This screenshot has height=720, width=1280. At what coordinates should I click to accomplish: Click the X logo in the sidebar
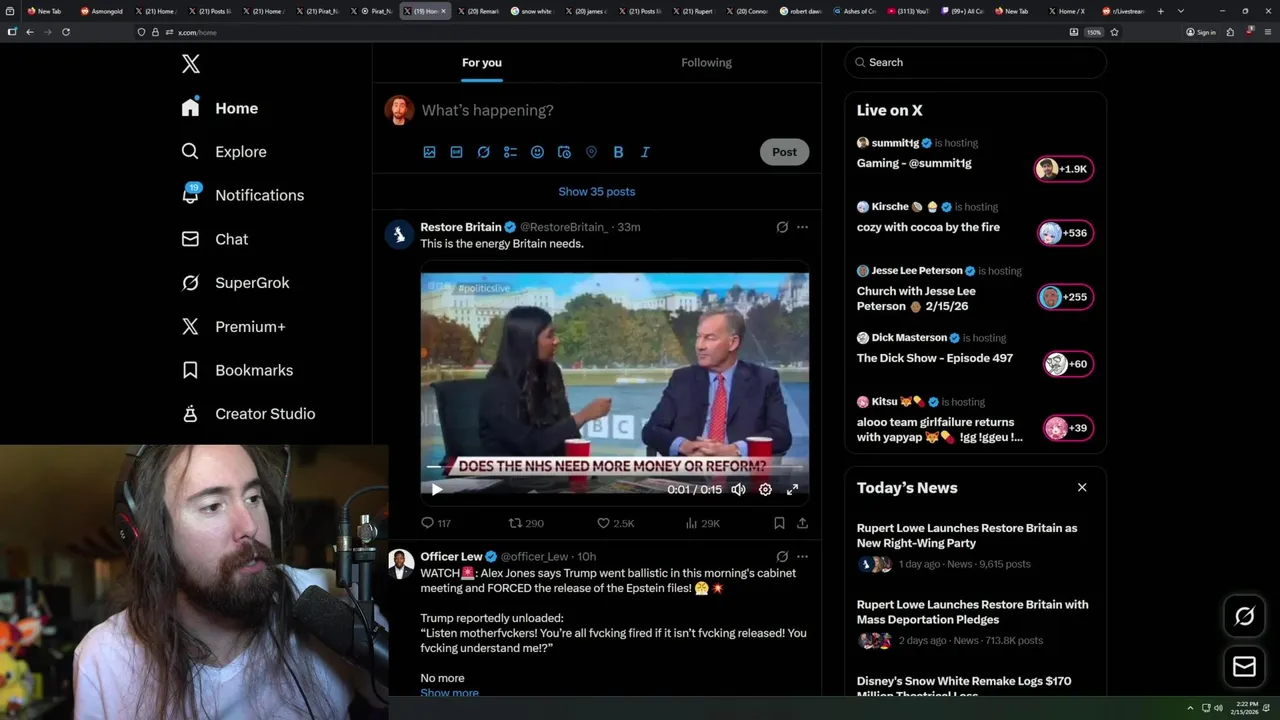pos(191,64)
